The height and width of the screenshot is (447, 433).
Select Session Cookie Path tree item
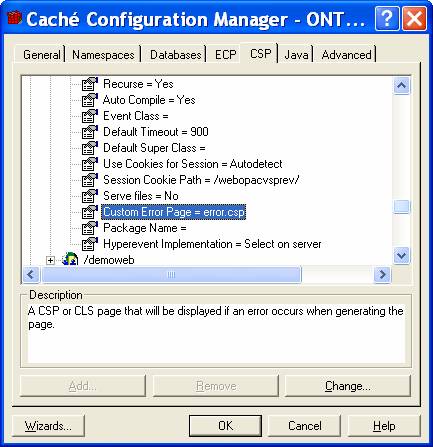pos(201,180)
